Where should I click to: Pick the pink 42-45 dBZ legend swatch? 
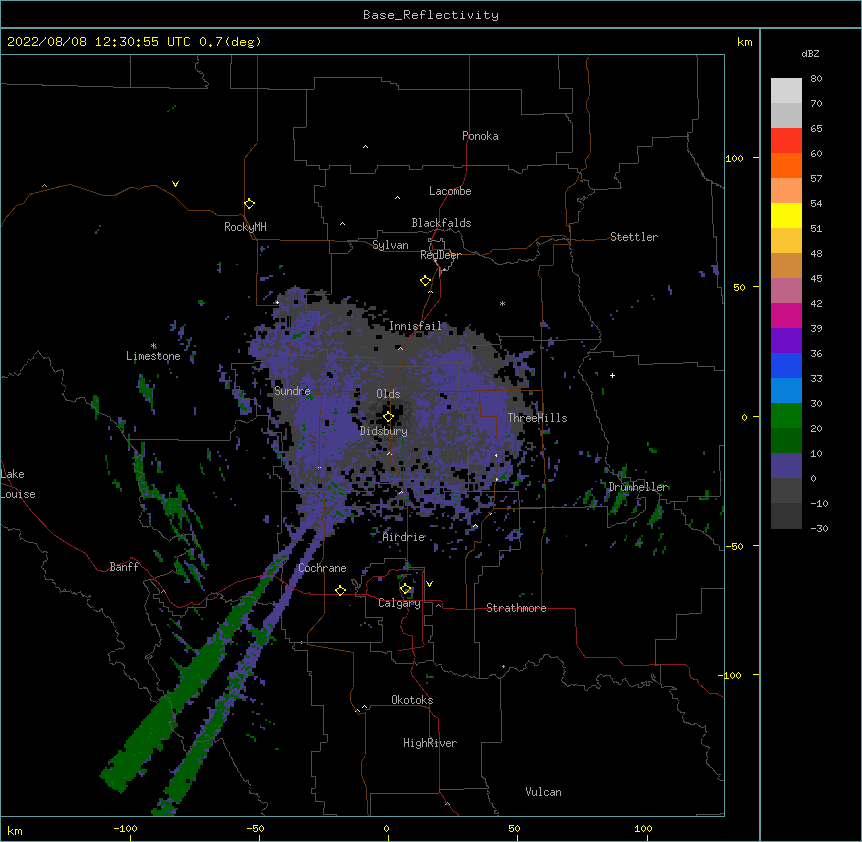(786, 291)
